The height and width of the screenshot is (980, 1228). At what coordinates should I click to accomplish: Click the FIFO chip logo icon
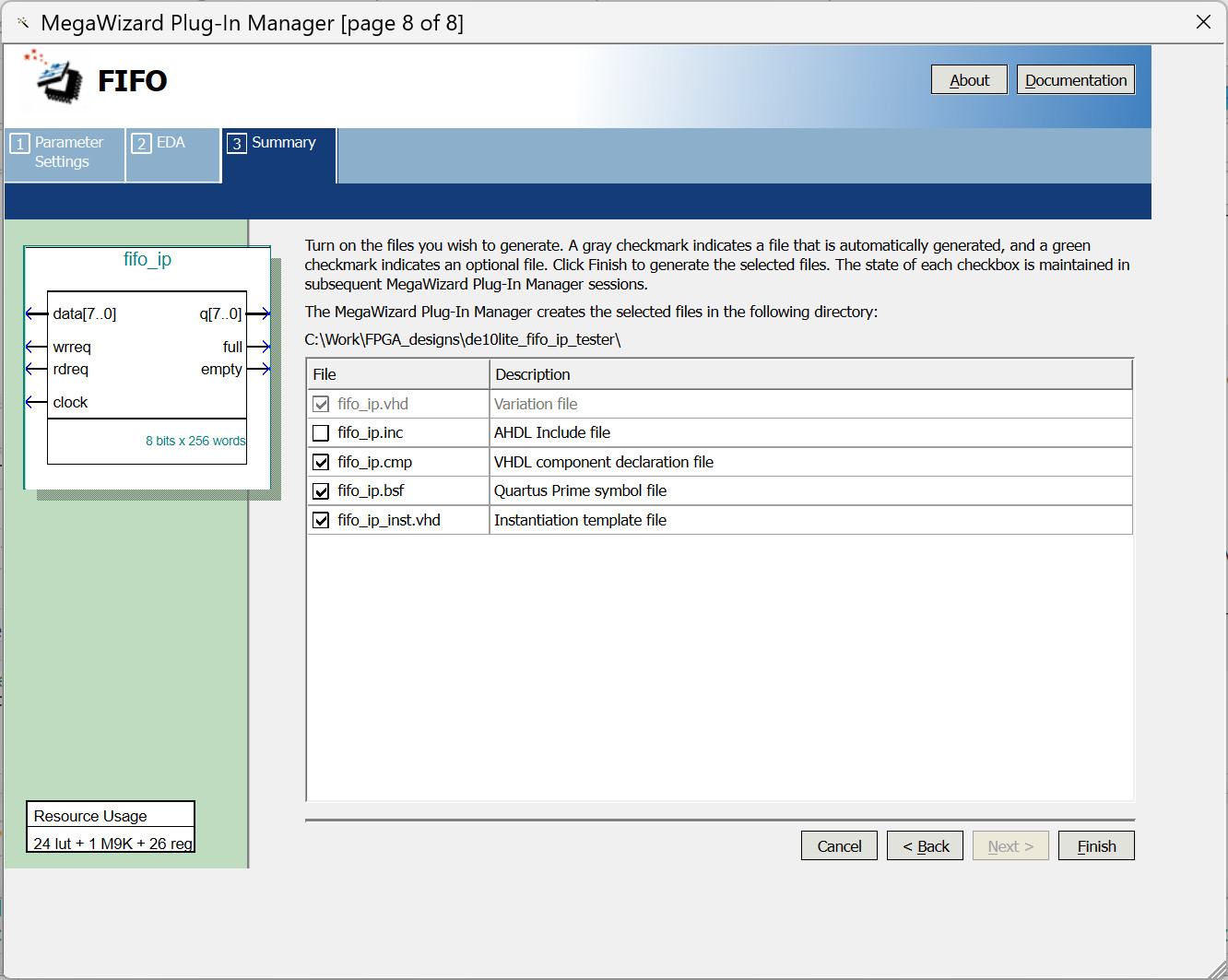coord(55,77)
